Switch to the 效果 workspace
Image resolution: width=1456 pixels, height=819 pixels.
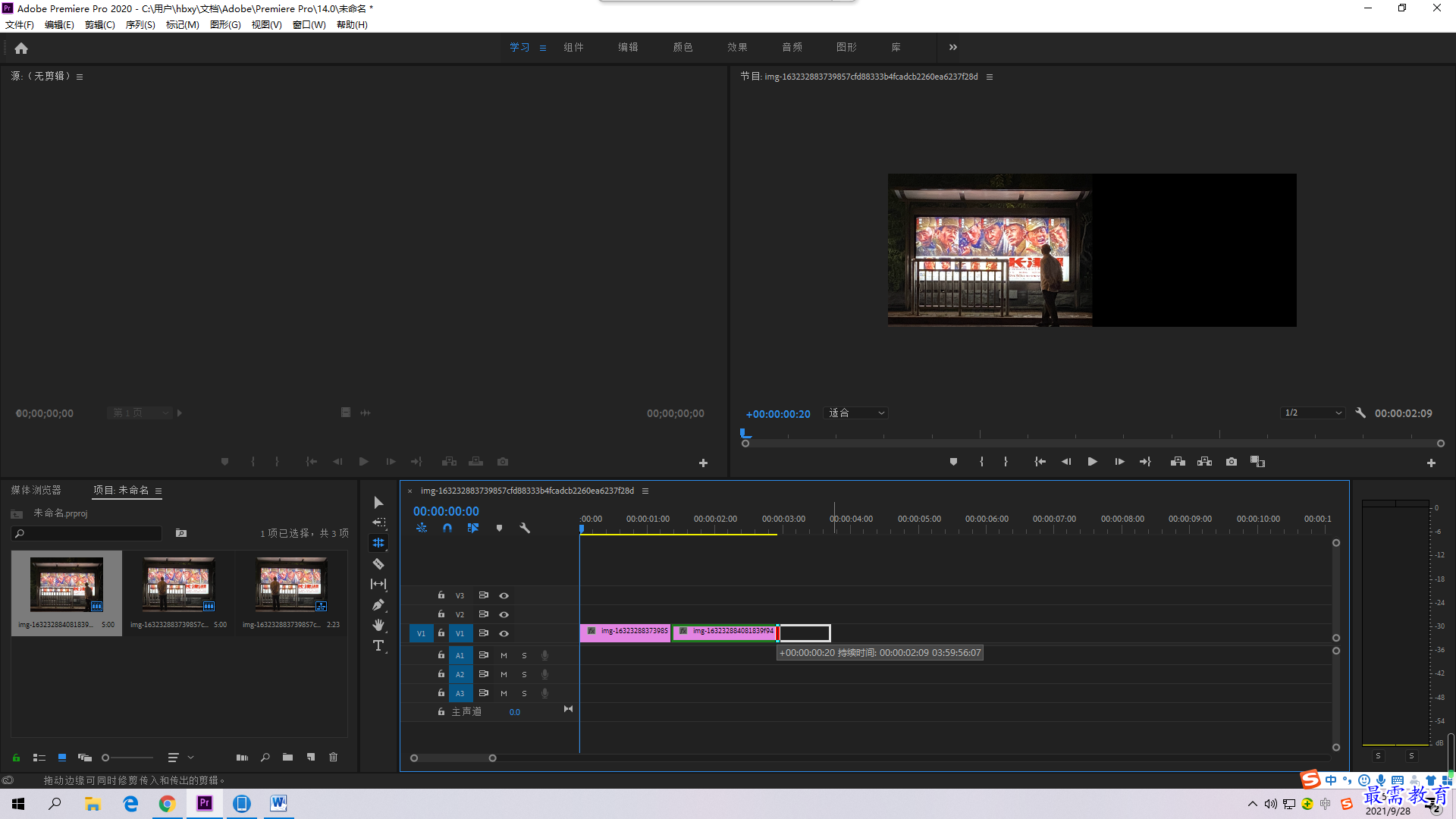737,47
